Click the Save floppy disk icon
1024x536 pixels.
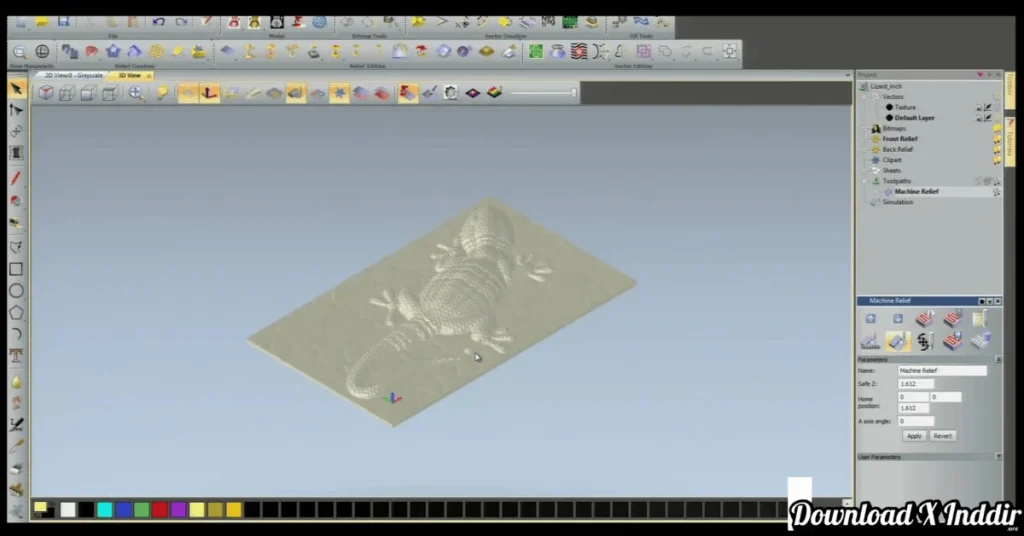point(64,21)
